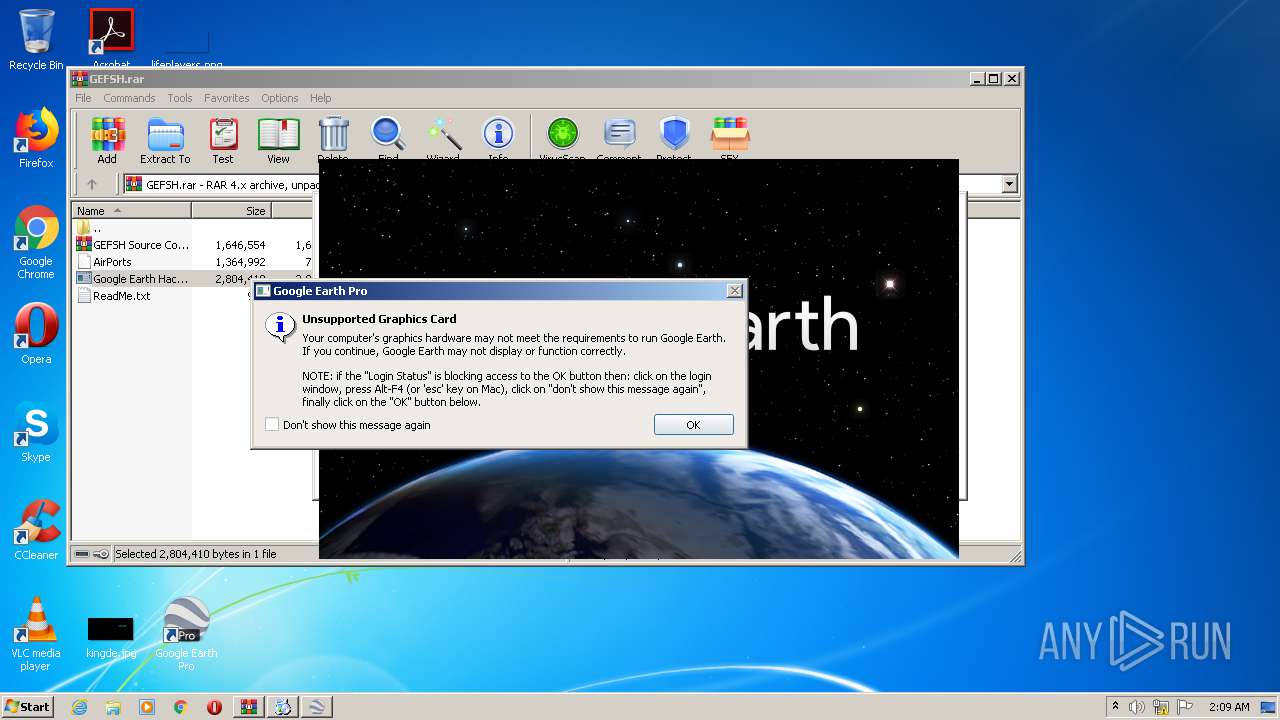Expand the archive path dropdown arrow
The image size is (1280, 720).
pyautogui.click(x=1009, y=184)
